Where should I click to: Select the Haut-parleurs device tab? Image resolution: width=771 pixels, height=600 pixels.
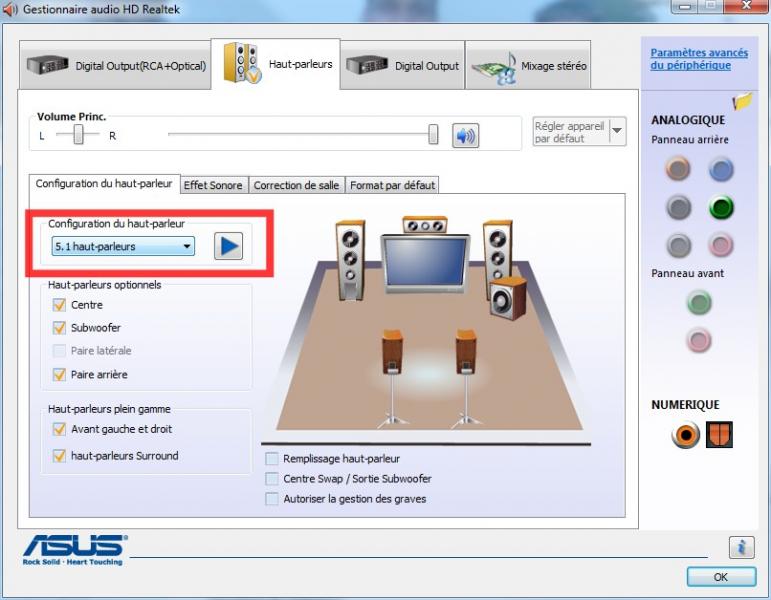(276, 64)
